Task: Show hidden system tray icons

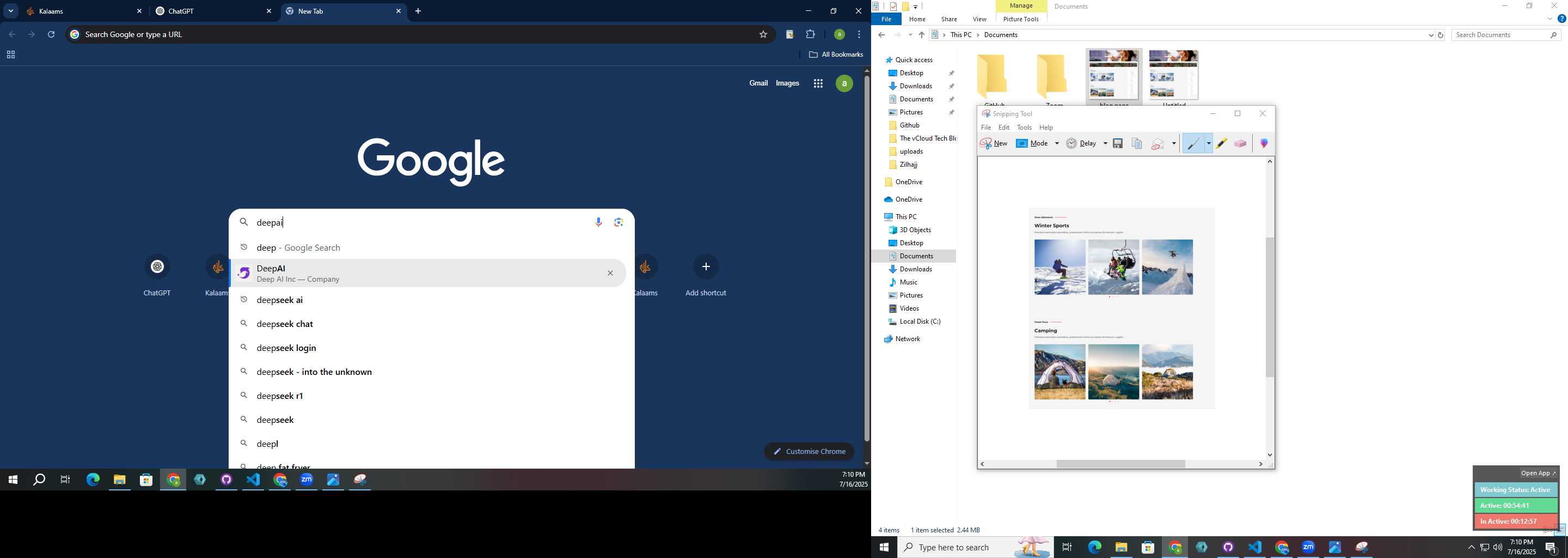Action: [x=1471, y=547]
